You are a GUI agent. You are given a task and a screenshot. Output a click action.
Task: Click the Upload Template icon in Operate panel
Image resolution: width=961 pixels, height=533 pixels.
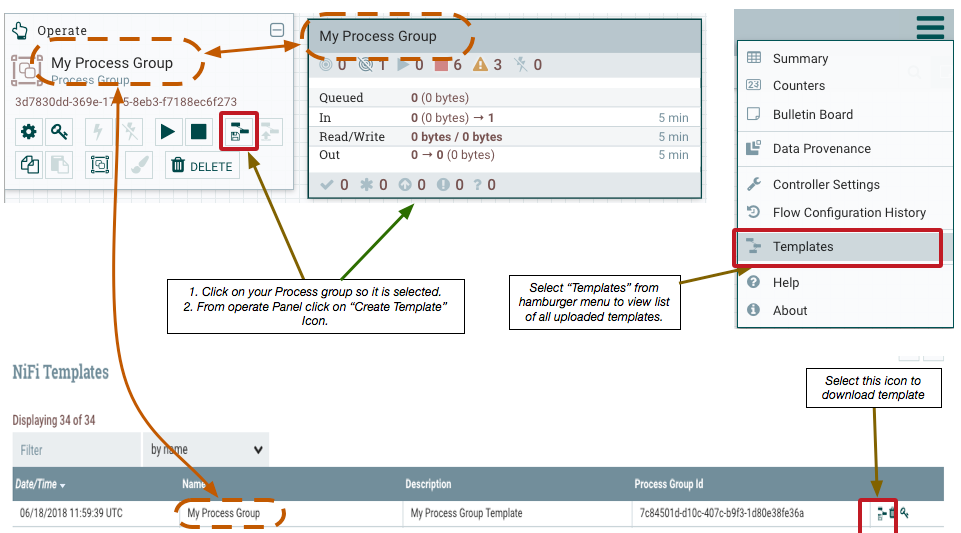[x=269, y=131]
